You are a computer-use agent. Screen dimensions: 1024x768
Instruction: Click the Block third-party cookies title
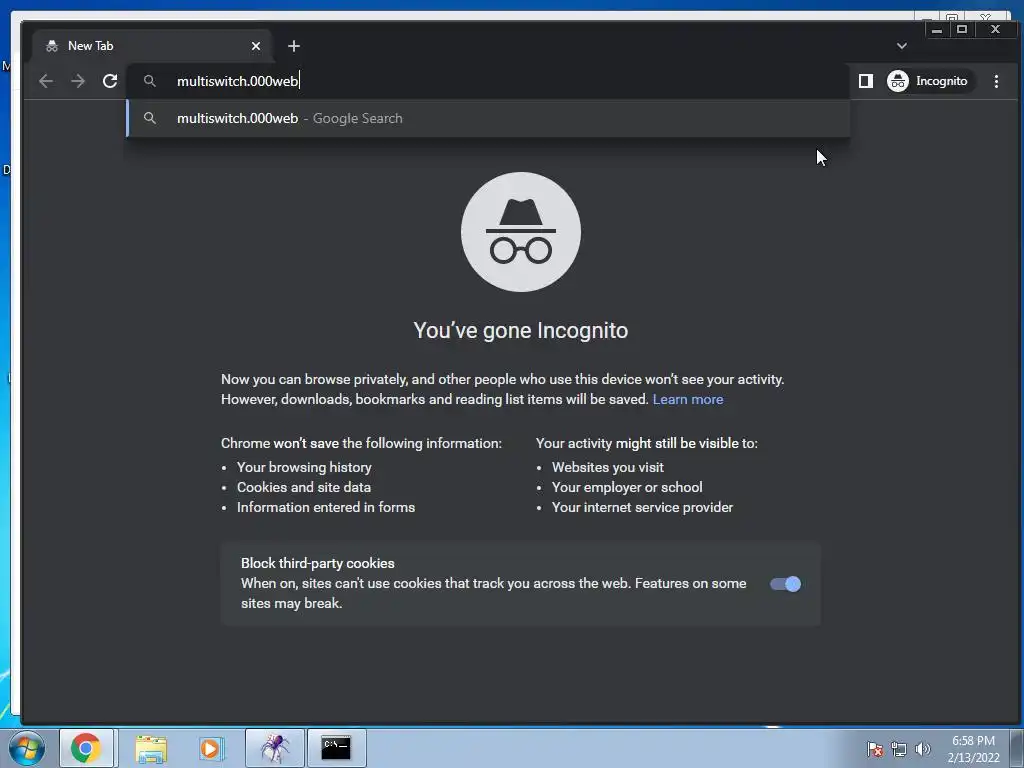317,563
